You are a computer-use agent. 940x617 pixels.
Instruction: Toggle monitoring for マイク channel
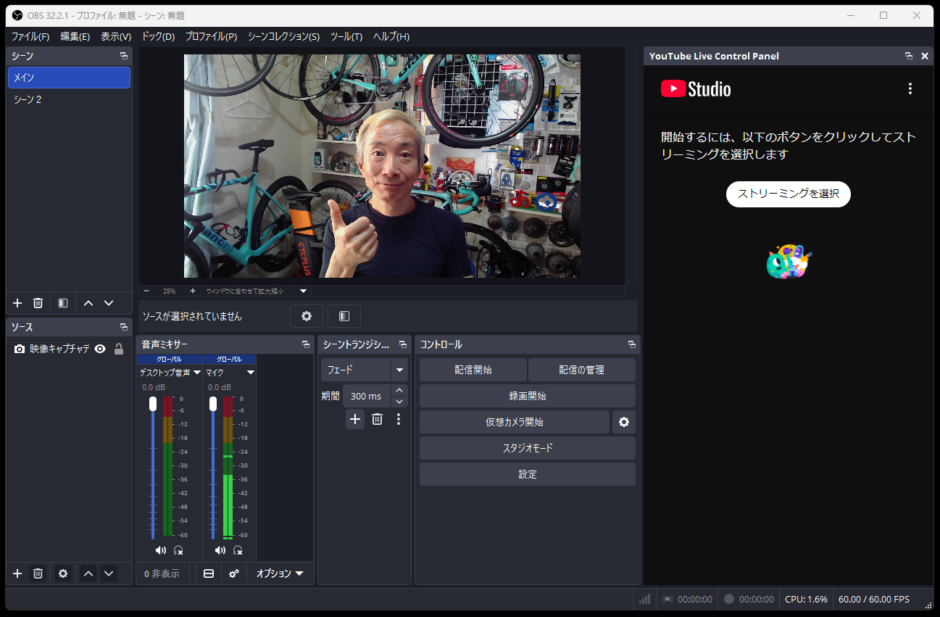tap(238, 550)
